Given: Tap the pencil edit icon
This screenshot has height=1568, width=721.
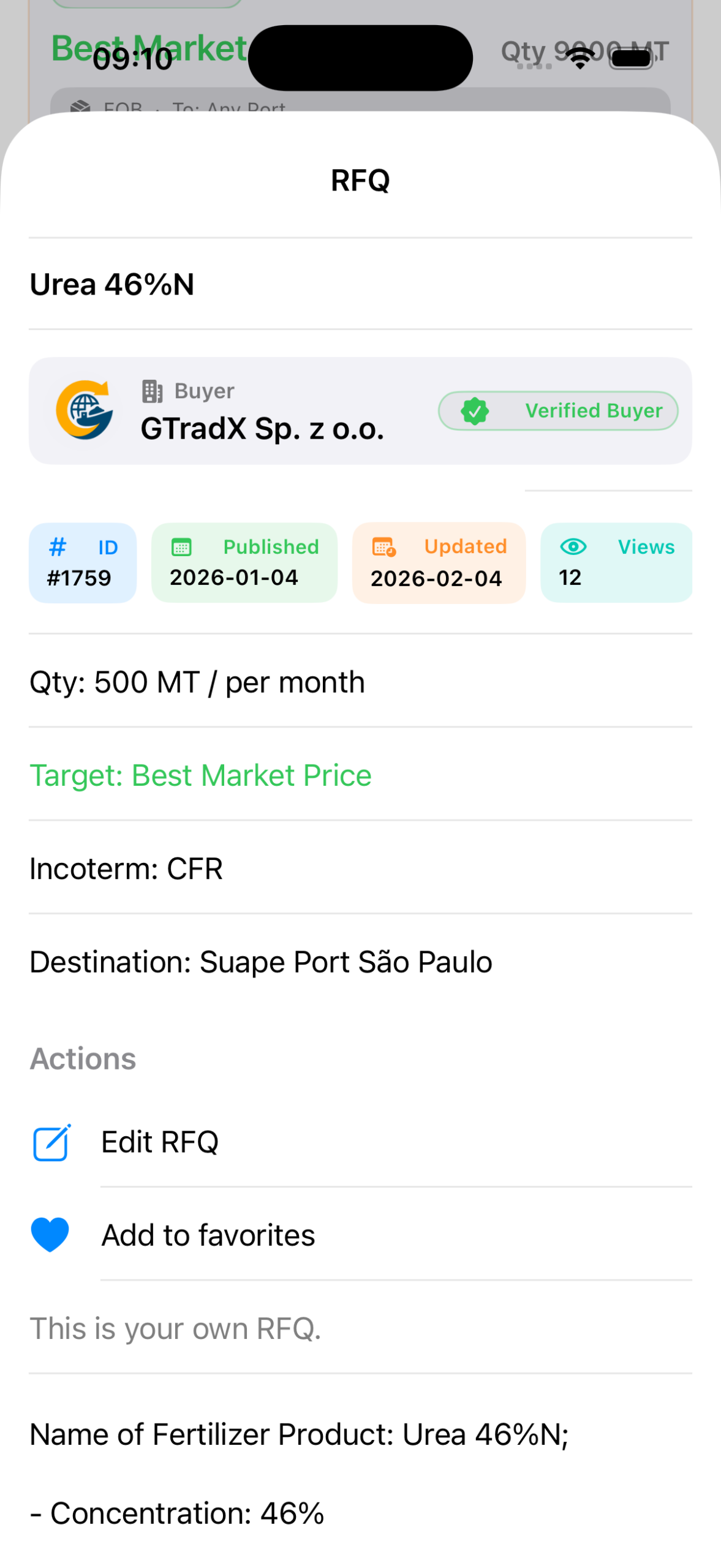Looking at the screenshot, I should 51,1142.
